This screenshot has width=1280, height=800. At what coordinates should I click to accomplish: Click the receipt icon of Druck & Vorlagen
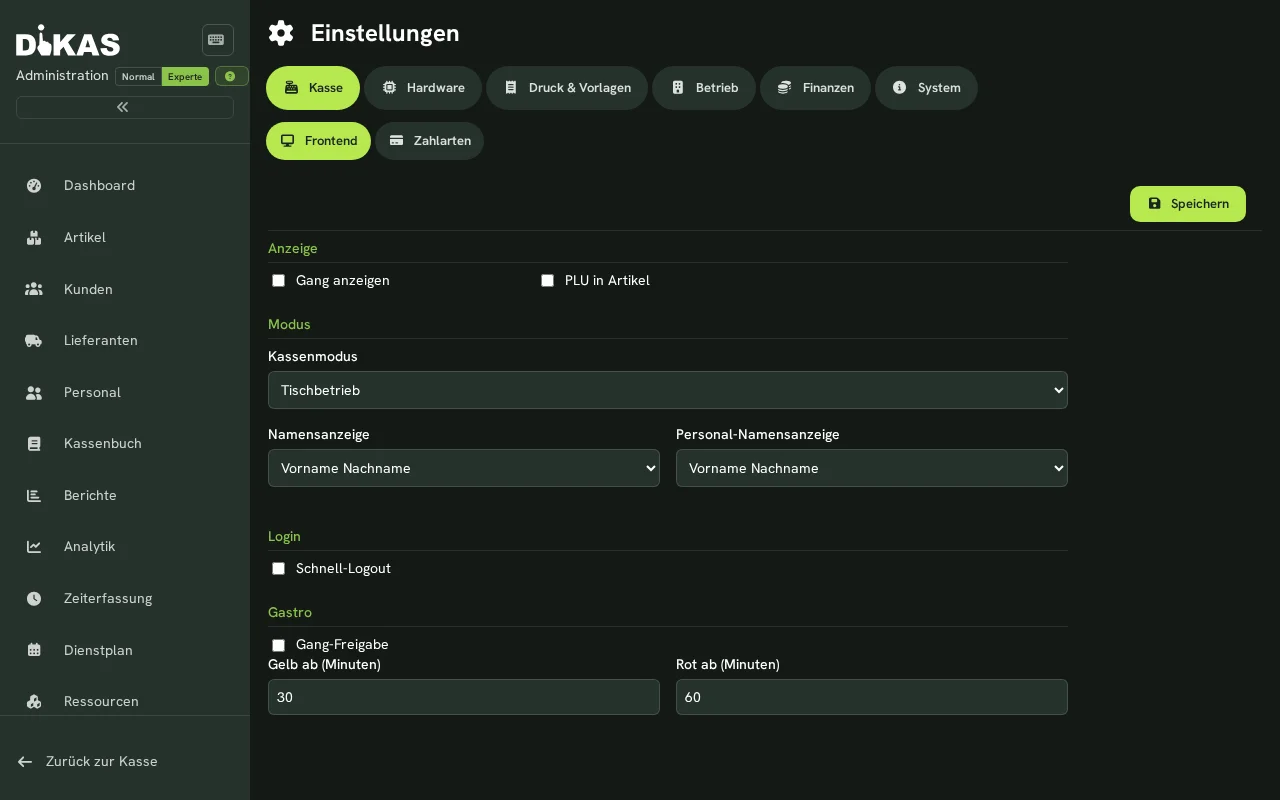coord(511,88)
